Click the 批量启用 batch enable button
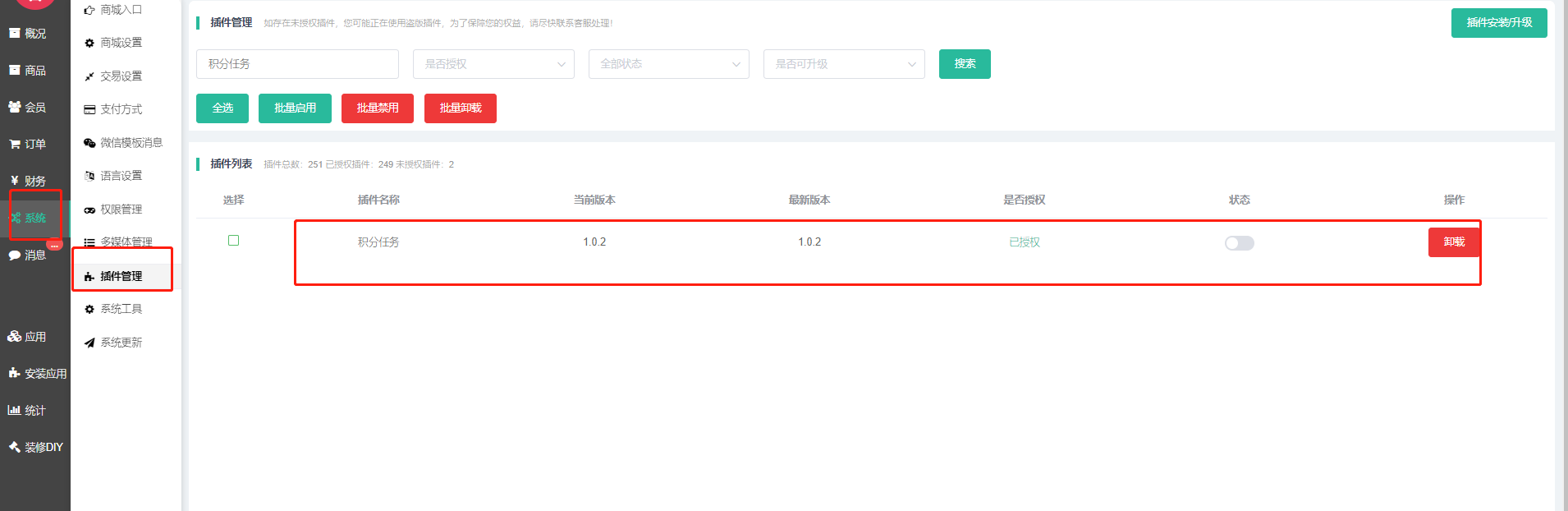This screenshot has height=511, width=1568. tap(295, 108)
